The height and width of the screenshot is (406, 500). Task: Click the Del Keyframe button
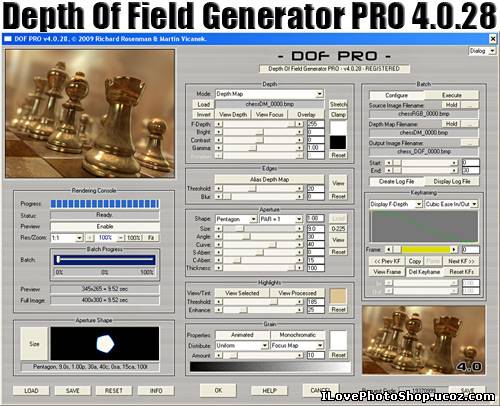click(424, 272)
